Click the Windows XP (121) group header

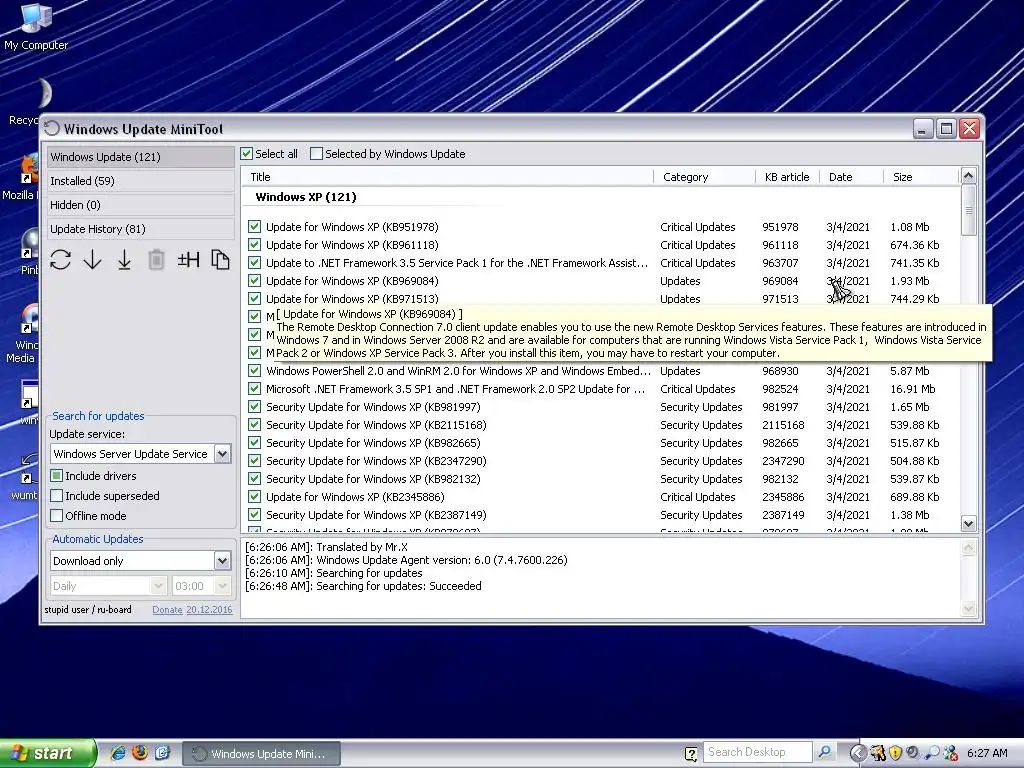click(306, 197)
